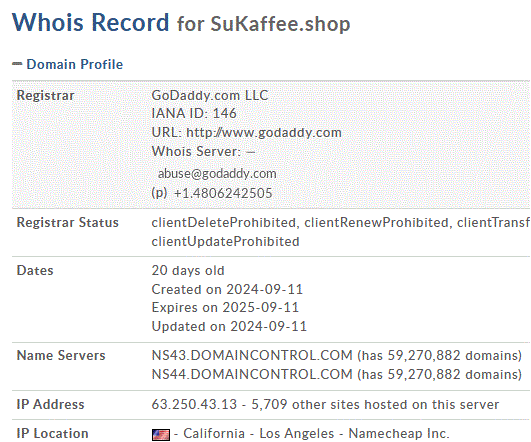Screen dimensions: 531x442
Task: Click the Expires on 2025-09-11 date
Action: (x=225, y=308)
